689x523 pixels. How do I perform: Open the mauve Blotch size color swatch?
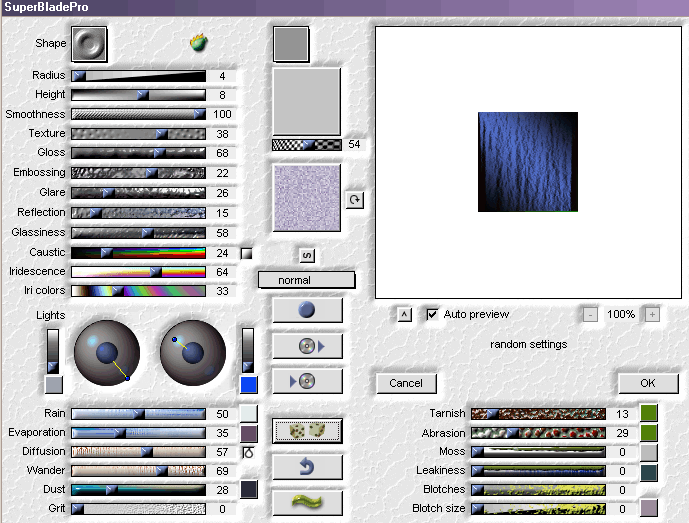click(649, 508)
